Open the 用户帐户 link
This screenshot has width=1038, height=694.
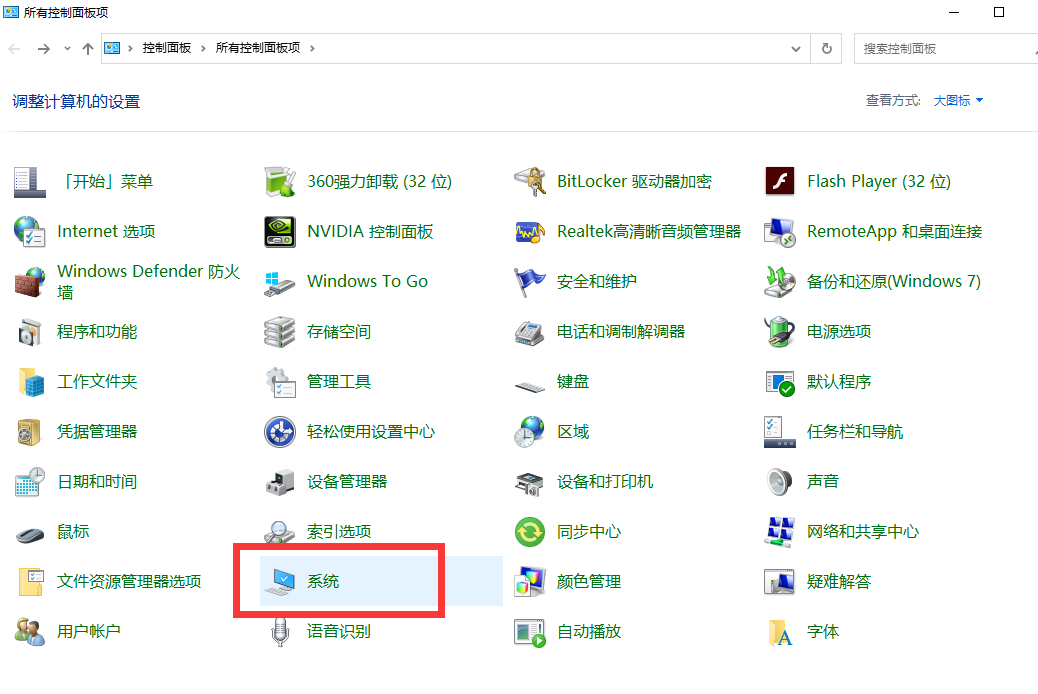pos(89,632)
